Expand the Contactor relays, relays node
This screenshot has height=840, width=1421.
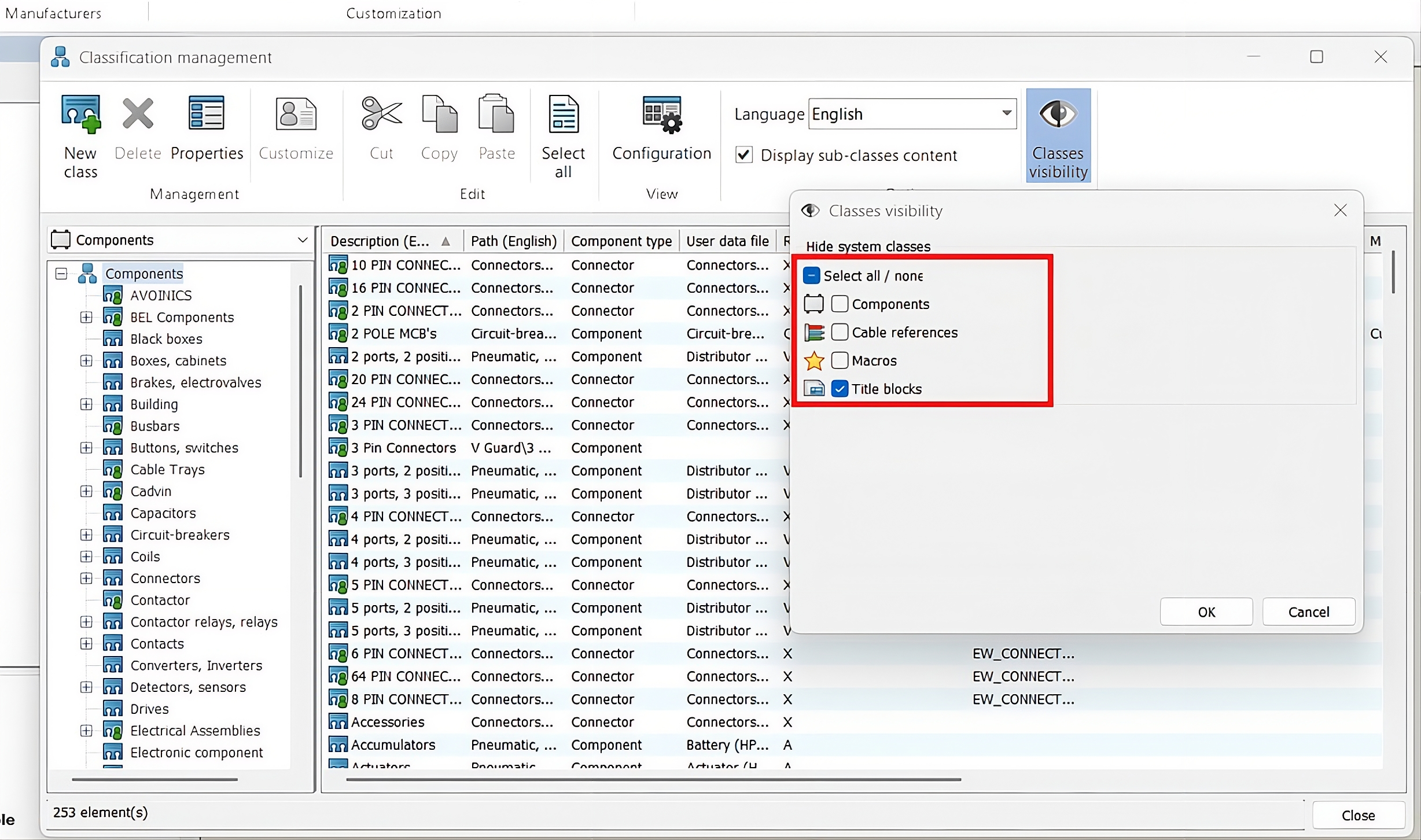point(86,621)
